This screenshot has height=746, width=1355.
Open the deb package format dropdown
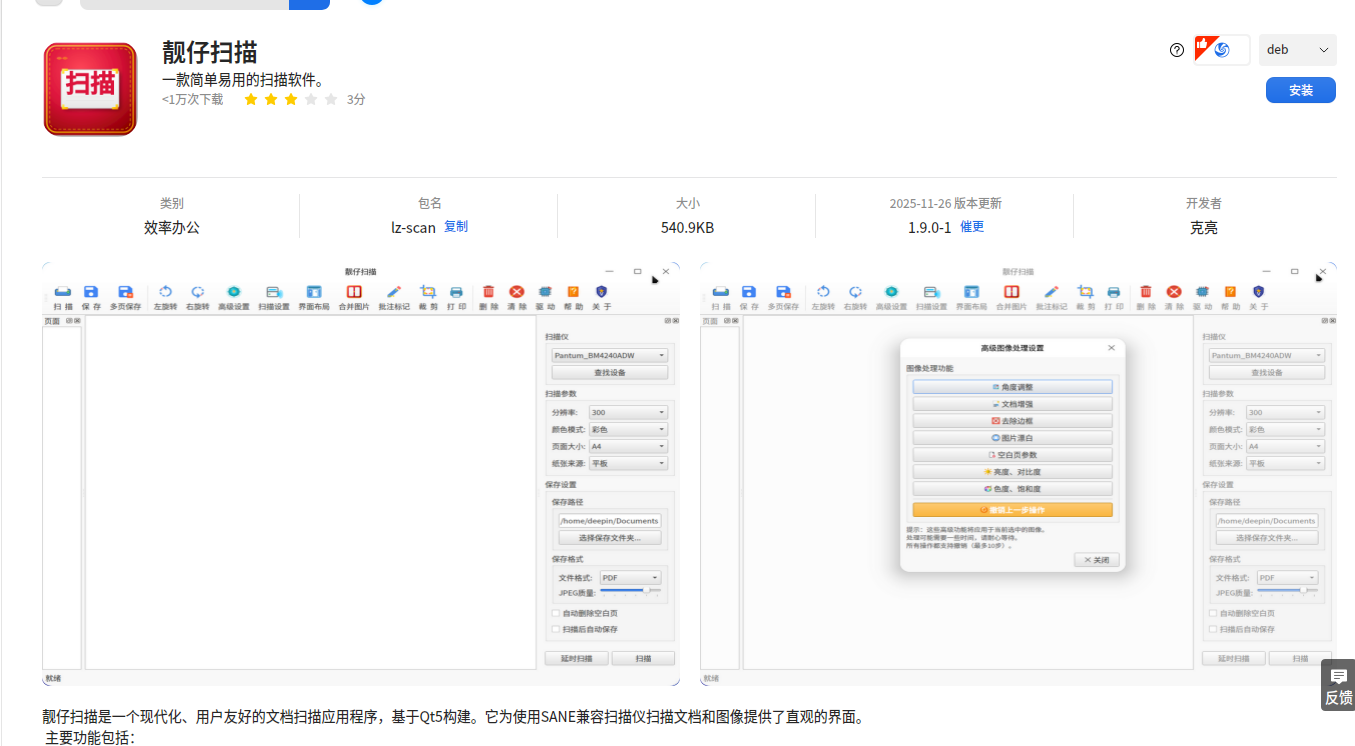click(1298, 50)
